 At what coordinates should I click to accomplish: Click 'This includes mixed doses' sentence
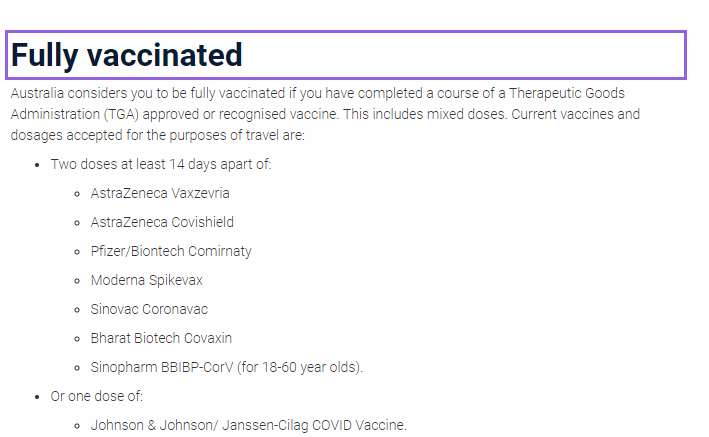(424, 114)
